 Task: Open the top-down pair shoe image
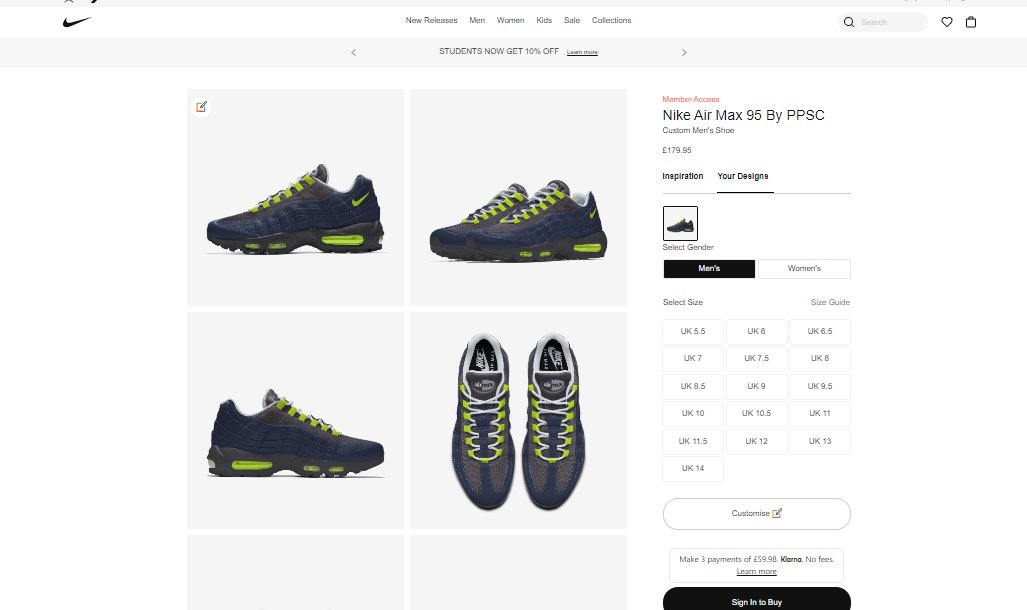[518, 420]
